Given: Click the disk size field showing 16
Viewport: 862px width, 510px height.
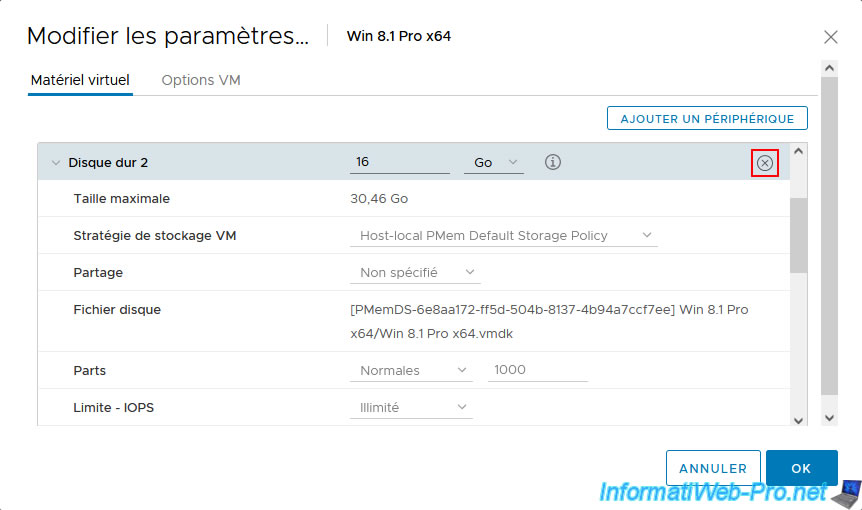Looking at the screenshot, I should click(x=399, y=162).
